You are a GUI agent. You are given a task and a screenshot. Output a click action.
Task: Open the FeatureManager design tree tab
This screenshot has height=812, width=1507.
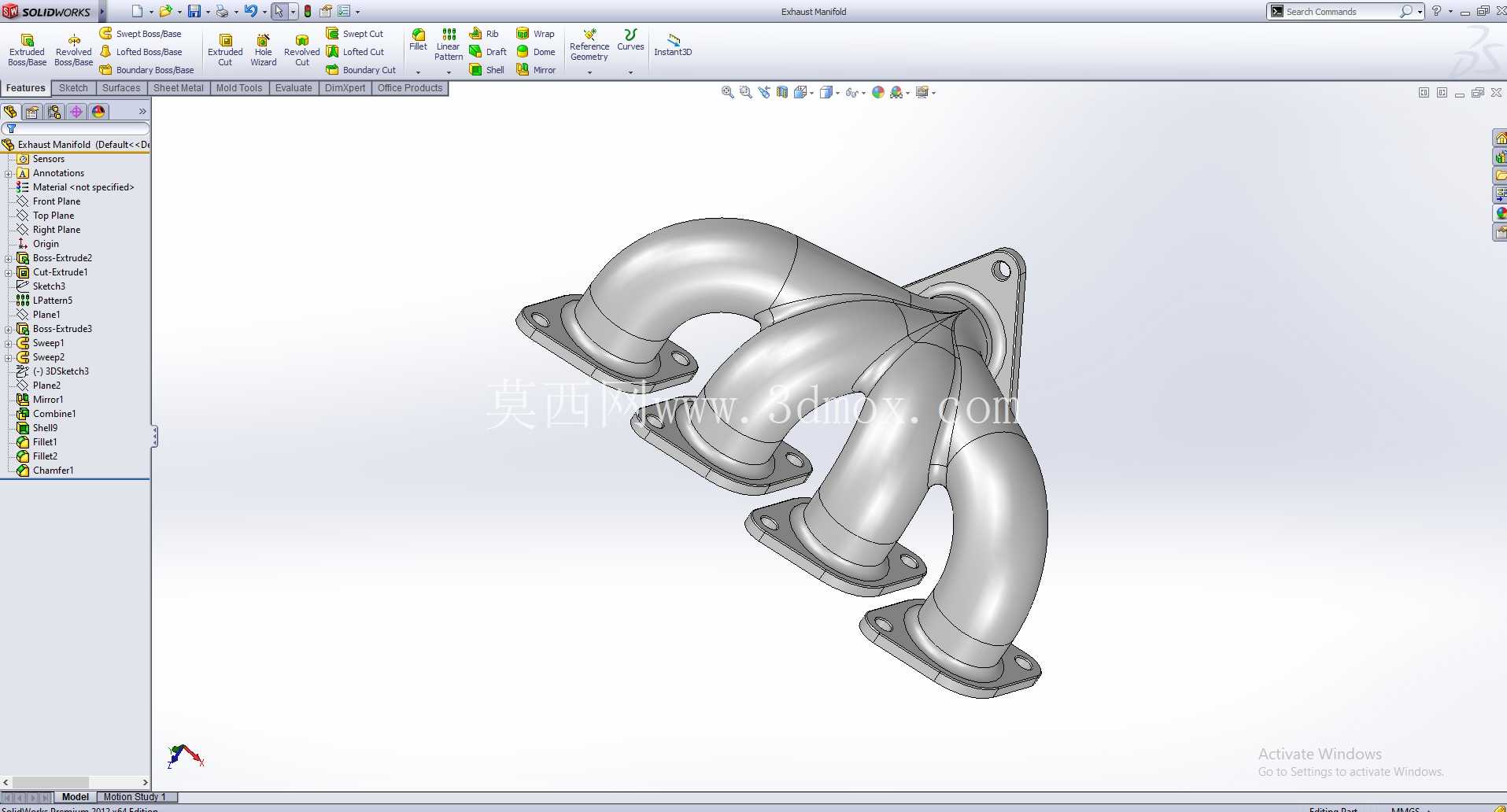tap(10, 112)
